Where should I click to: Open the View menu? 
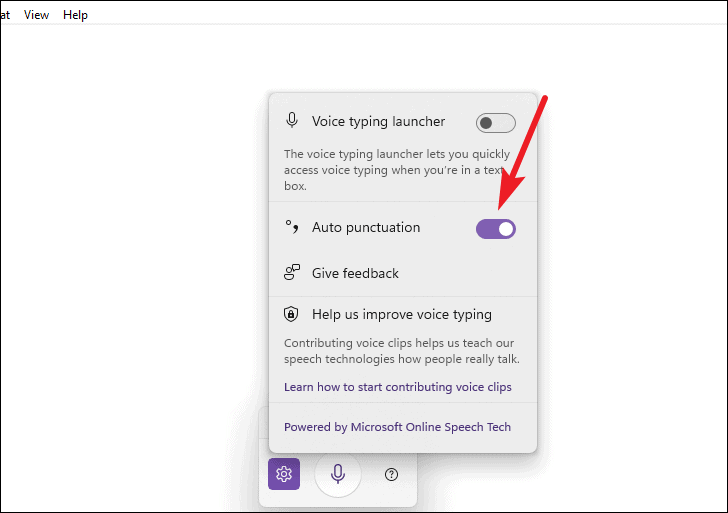coord(36,15)
